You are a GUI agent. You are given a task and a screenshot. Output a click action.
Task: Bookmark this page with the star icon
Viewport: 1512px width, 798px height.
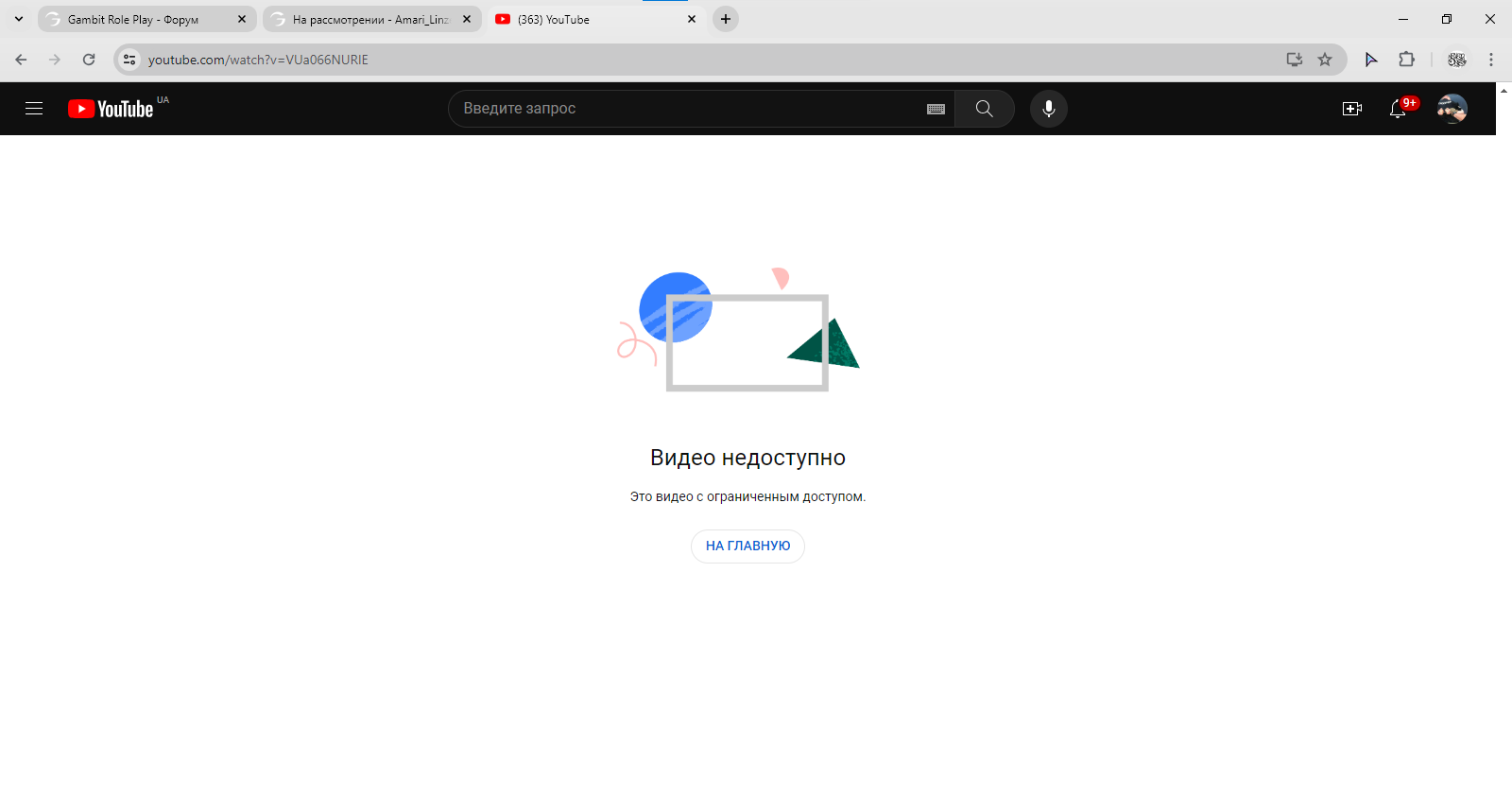[x=1325, y=60]
